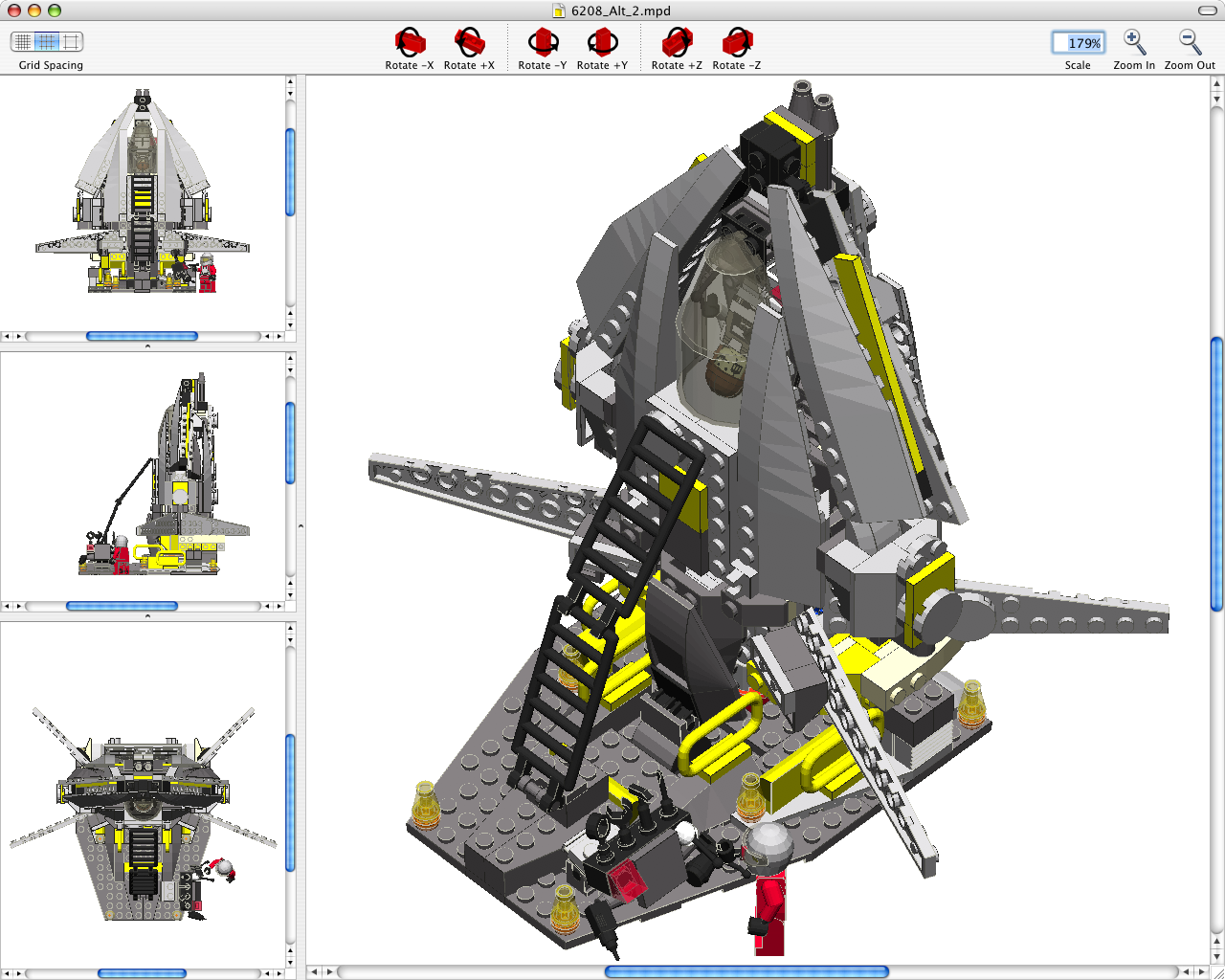The image size is (1225, 980).
Task: Click the main view vertical scrollbar thumb
Action: [1216, 474]
